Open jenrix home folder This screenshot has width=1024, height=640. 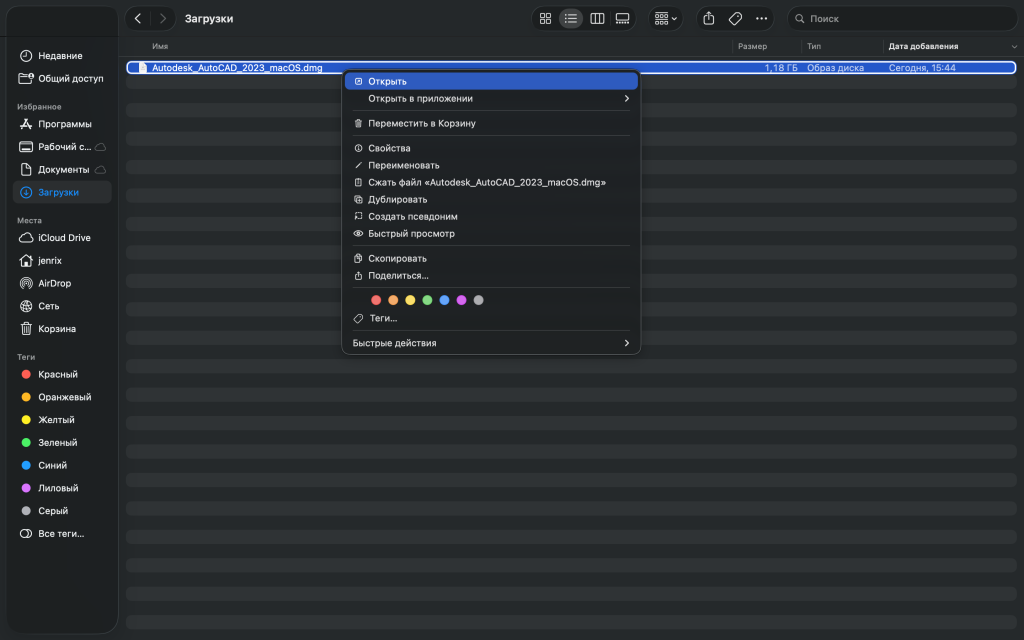(x=62, y=261)
